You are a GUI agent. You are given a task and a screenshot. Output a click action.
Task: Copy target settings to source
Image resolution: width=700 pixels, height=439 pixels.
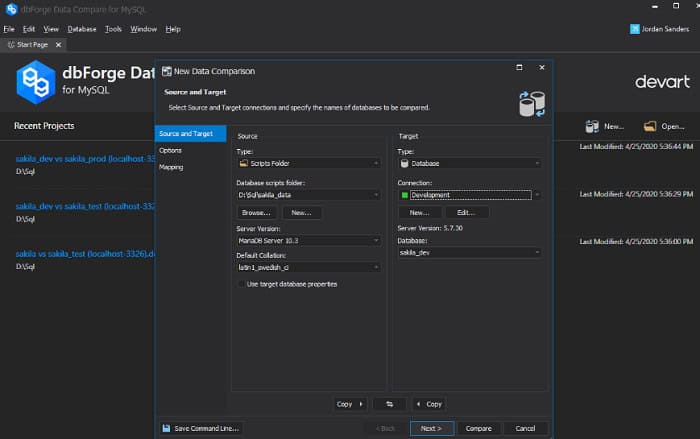[x=429, y=404]
